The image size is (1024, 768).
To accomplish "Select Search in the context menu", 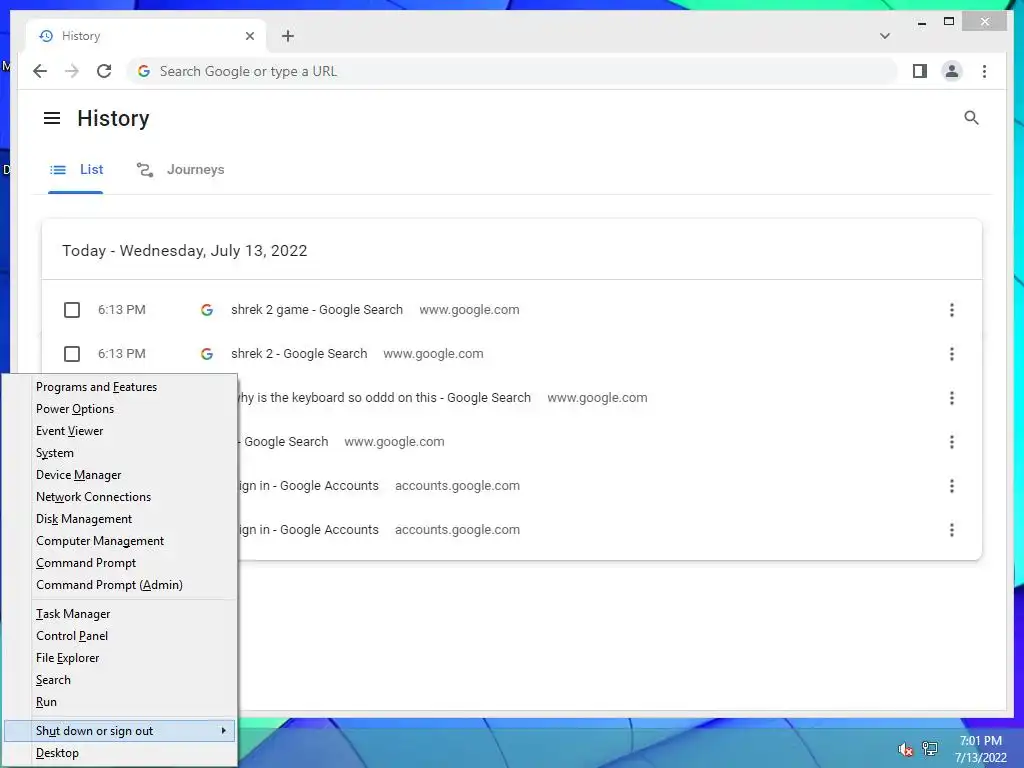I will click(120, 680).
